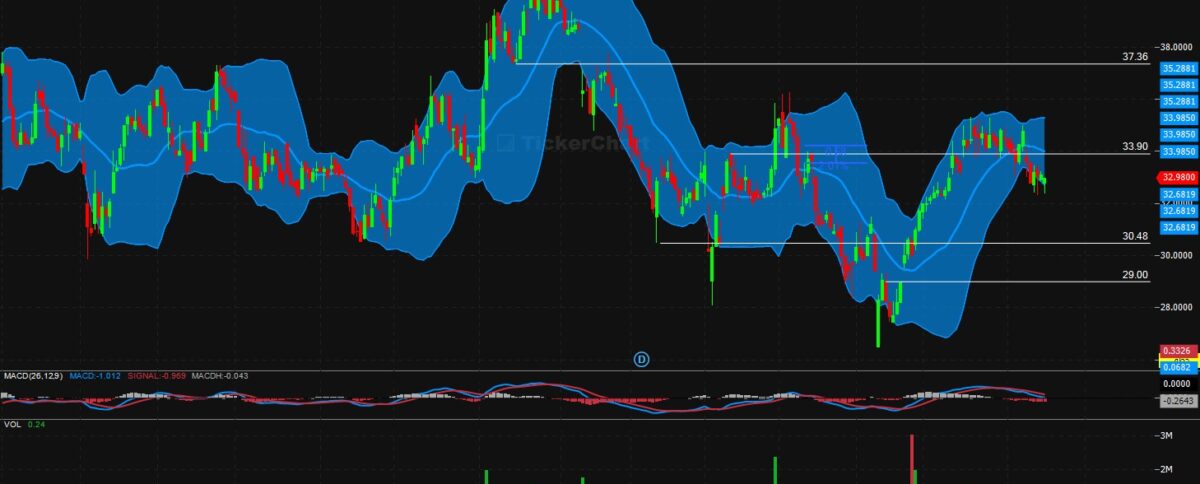The image size is (1200, 484).
Task: Click the bottom blue 32.6819 price tag
Action: [1178, 228]
